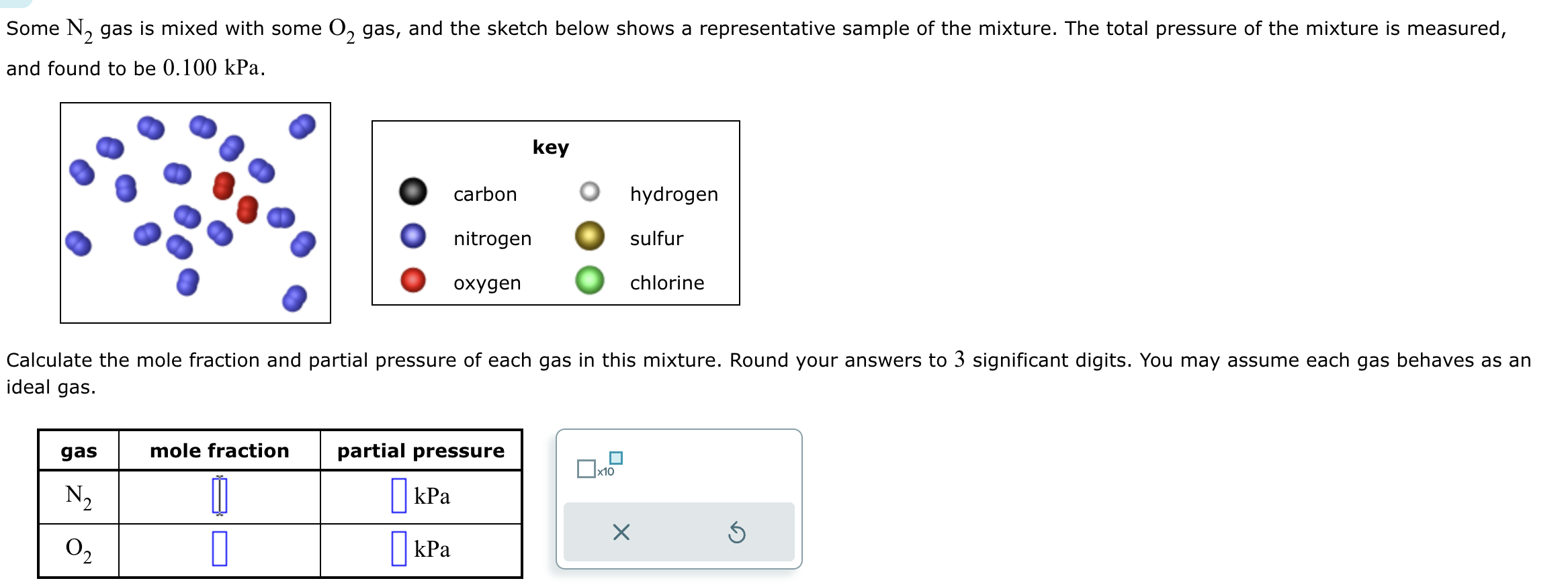Click the black carbon atom icon in the key
1568x587 pixels.
412,193
